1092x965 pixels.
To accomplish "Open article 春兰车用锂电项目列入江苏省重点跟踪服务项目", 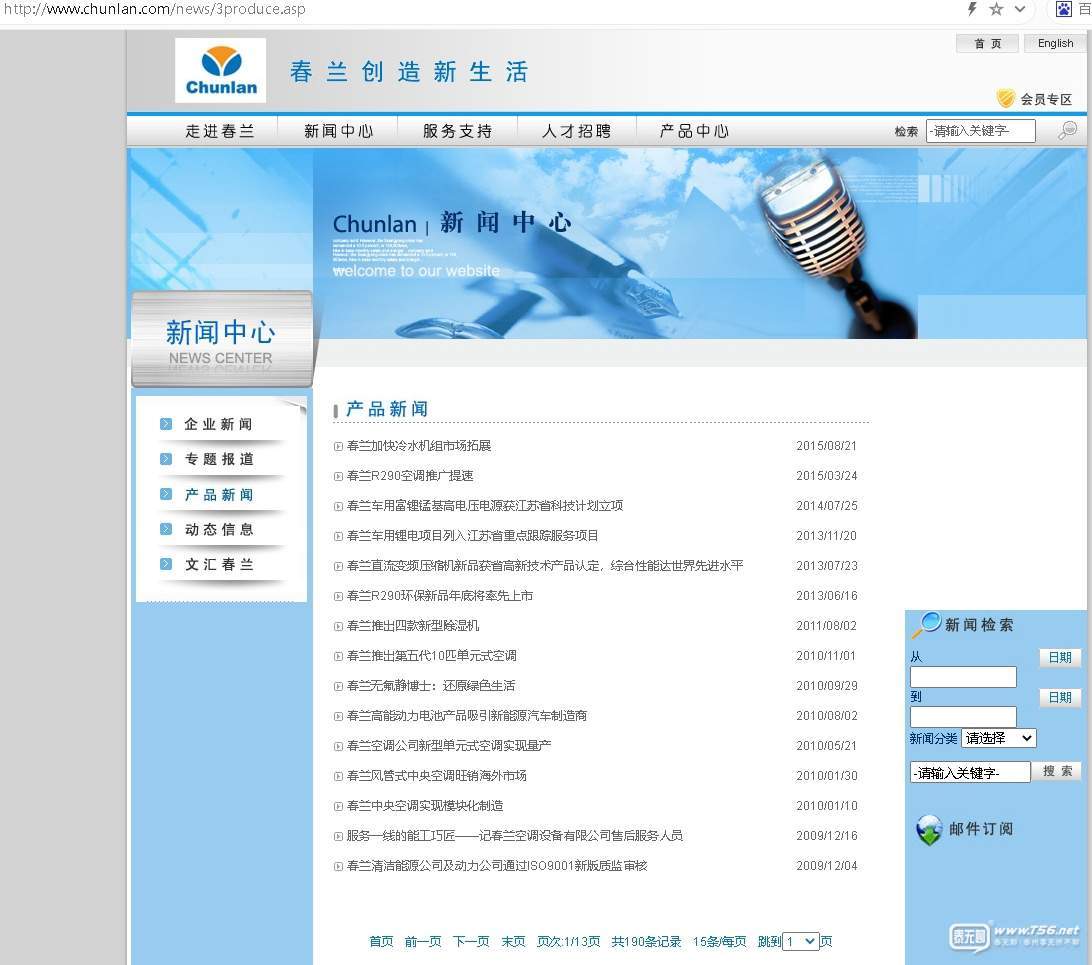I will [472, 535].
